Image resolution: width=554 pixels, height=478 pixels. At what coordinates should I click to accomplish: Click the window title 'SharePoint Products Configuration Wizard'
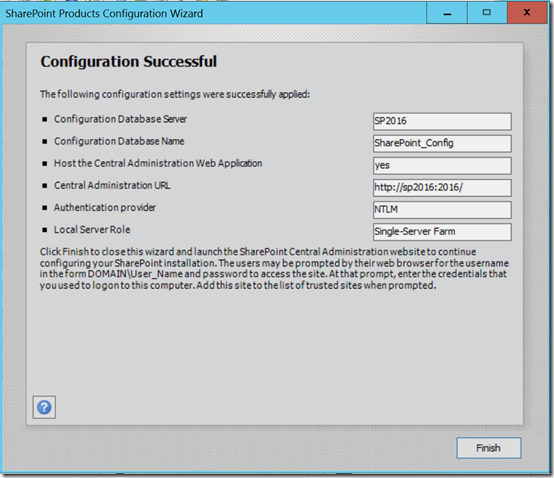[x=104, y=13]
